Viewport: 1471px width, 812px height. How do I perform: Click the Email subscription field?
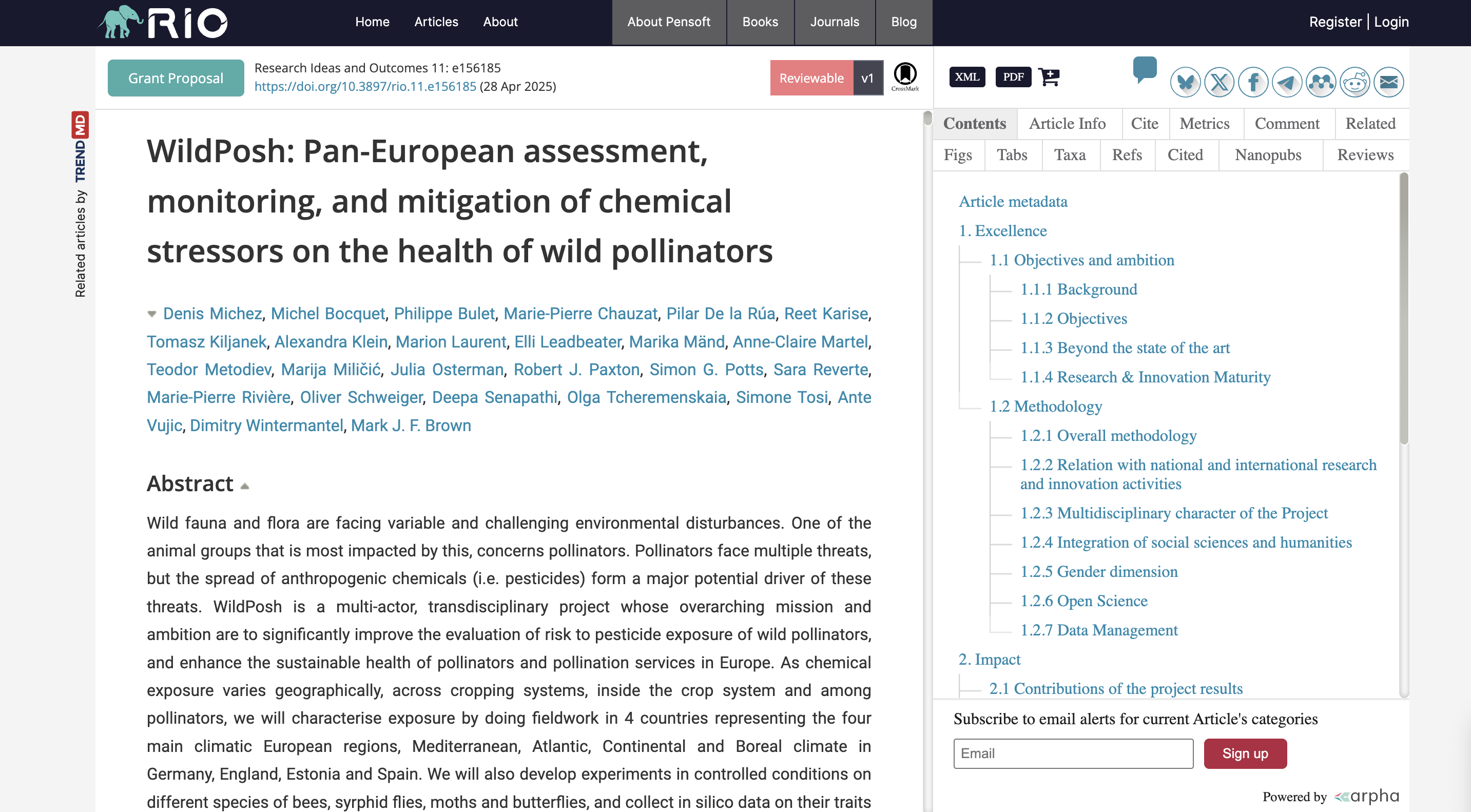coord(1073,753)
